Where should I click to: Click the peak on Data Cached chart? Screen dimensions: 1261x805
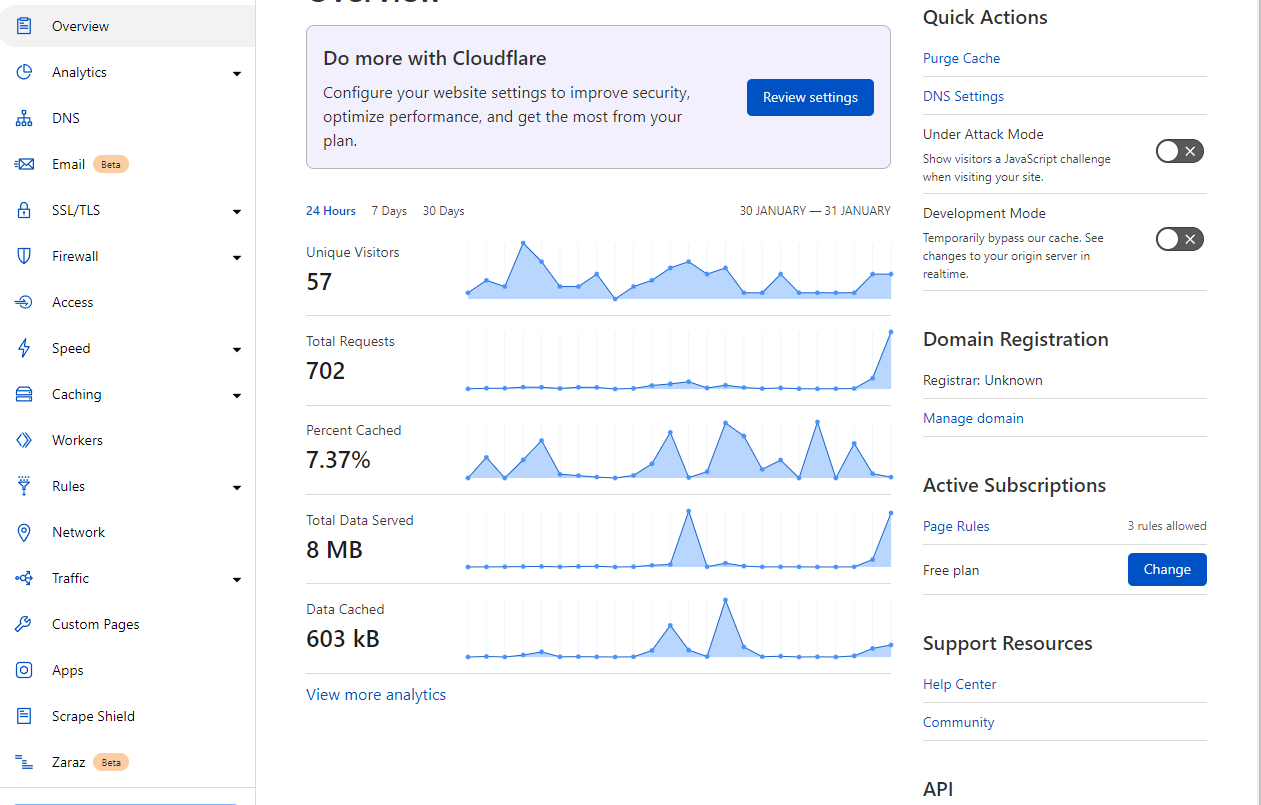(x=725, y=600)
